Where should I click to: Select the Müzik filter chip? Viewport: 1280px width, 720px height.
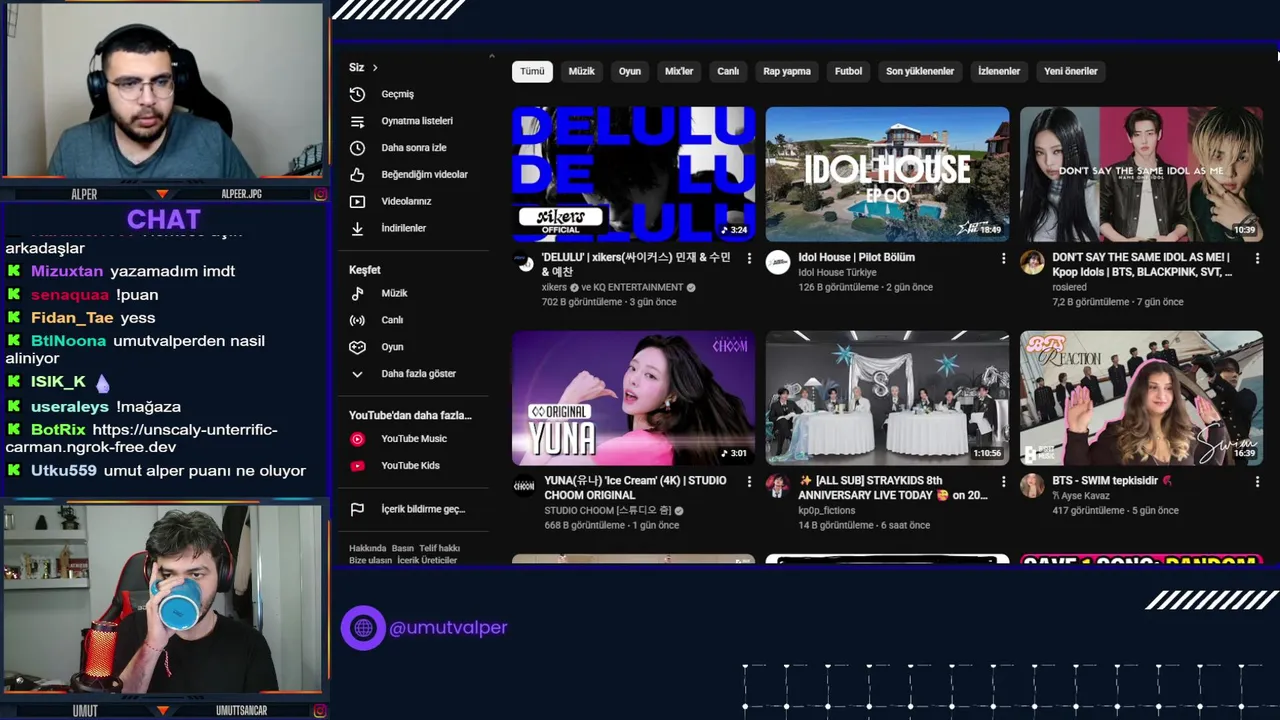point(582,71)
